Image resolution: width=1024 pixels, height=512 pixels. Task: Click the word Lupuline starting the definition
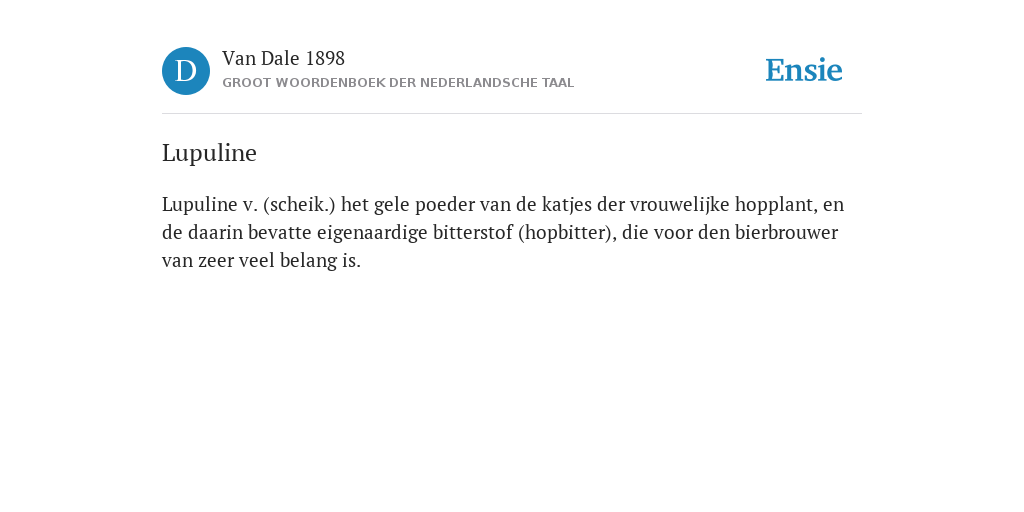pos(200,205)
